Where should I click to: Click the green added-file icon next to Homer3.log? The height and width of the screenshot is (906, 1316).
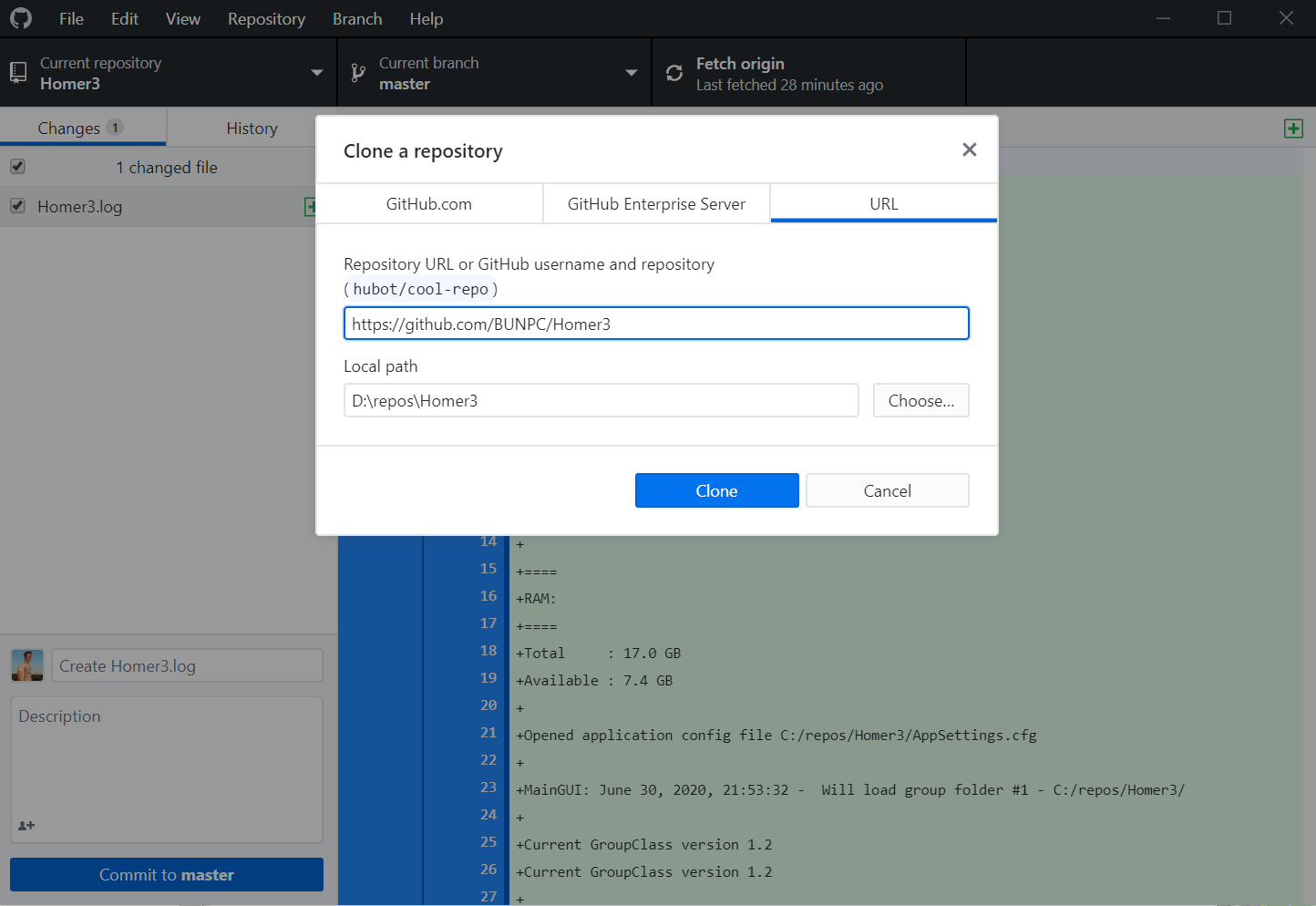coord(310,207)
